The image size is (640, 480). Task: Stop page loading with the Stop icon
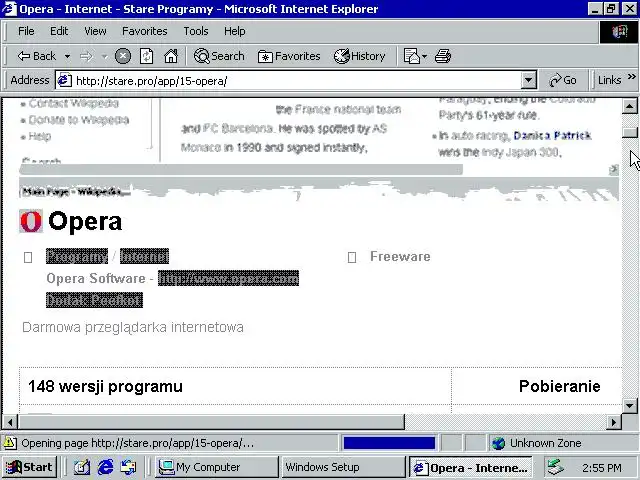point(122,56)
